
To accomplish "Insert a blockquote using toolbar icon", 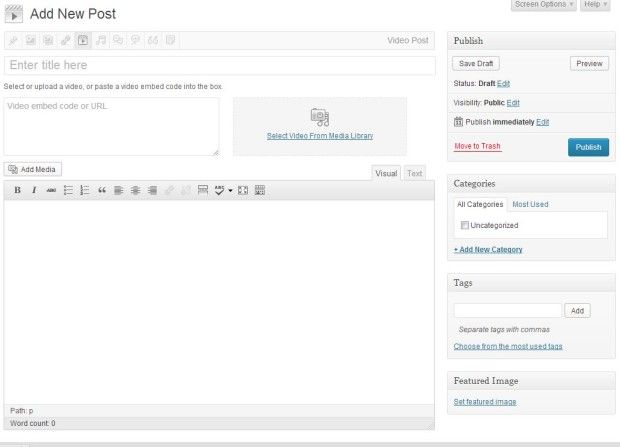I will click(x=101, y=190).
